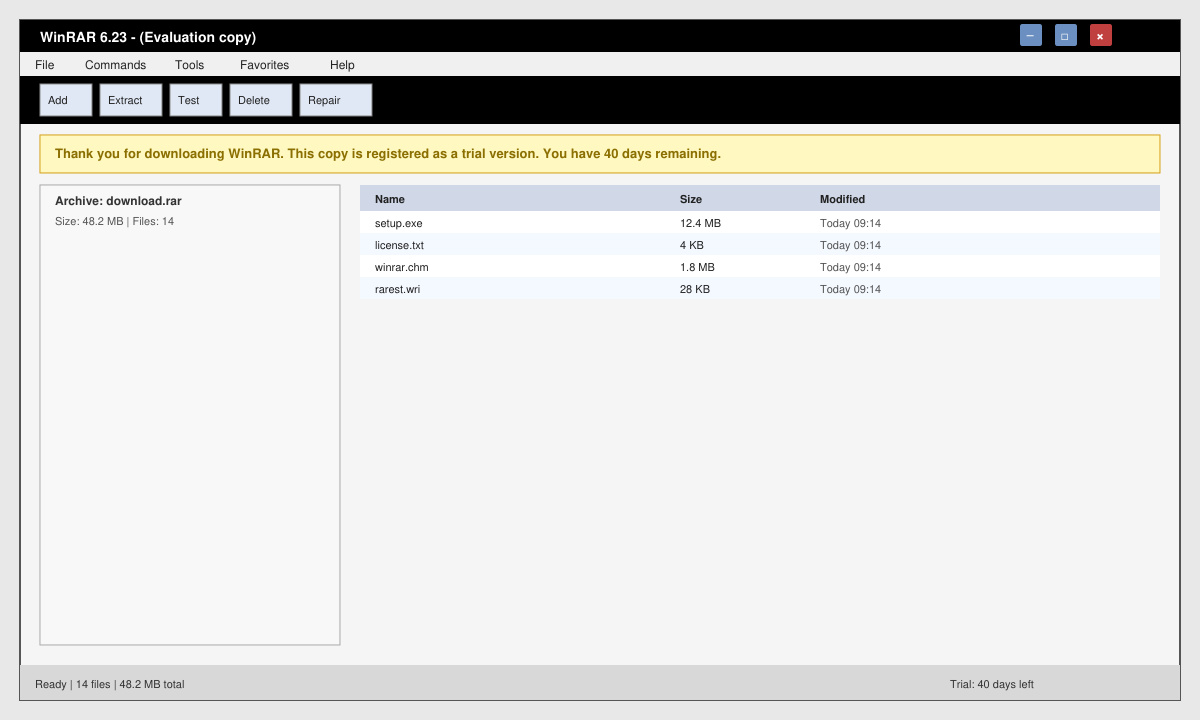Click the Repair toolbar button
Image resolution: width=1200 pixels, height=720 pixels.
click(x=336, y=100)
